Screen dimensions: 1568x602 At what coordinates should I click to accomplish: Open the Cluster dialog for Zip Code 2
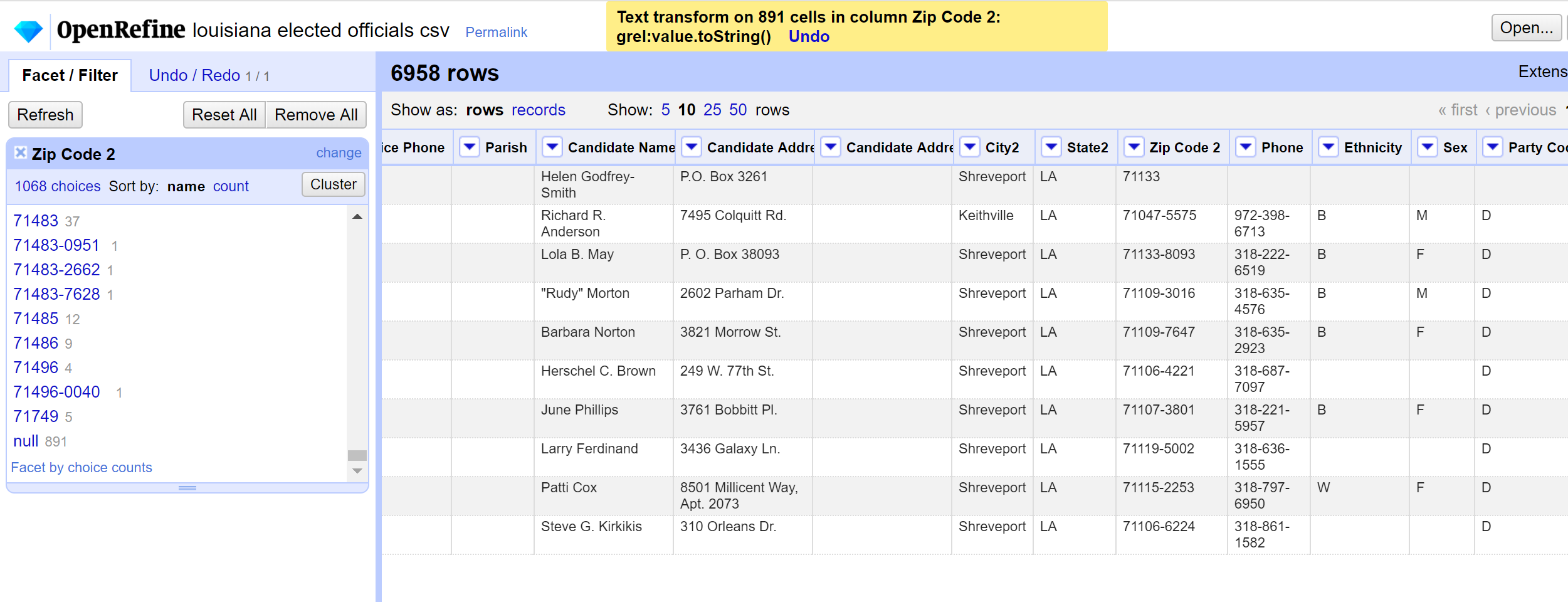click(x=333, y=184)
